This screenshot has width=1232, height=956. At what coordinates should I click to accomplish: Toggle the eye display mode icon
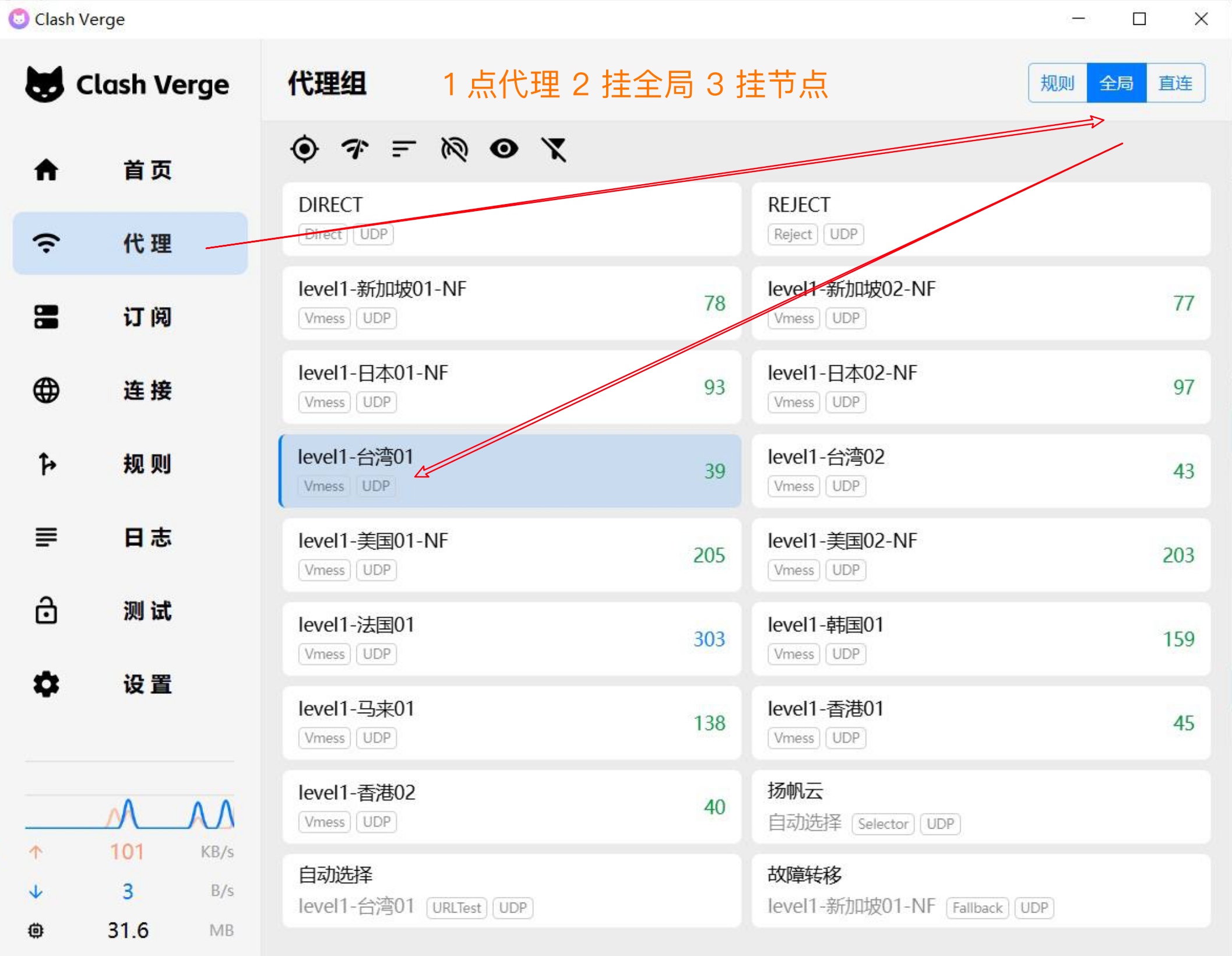click(x=504, y=149)
